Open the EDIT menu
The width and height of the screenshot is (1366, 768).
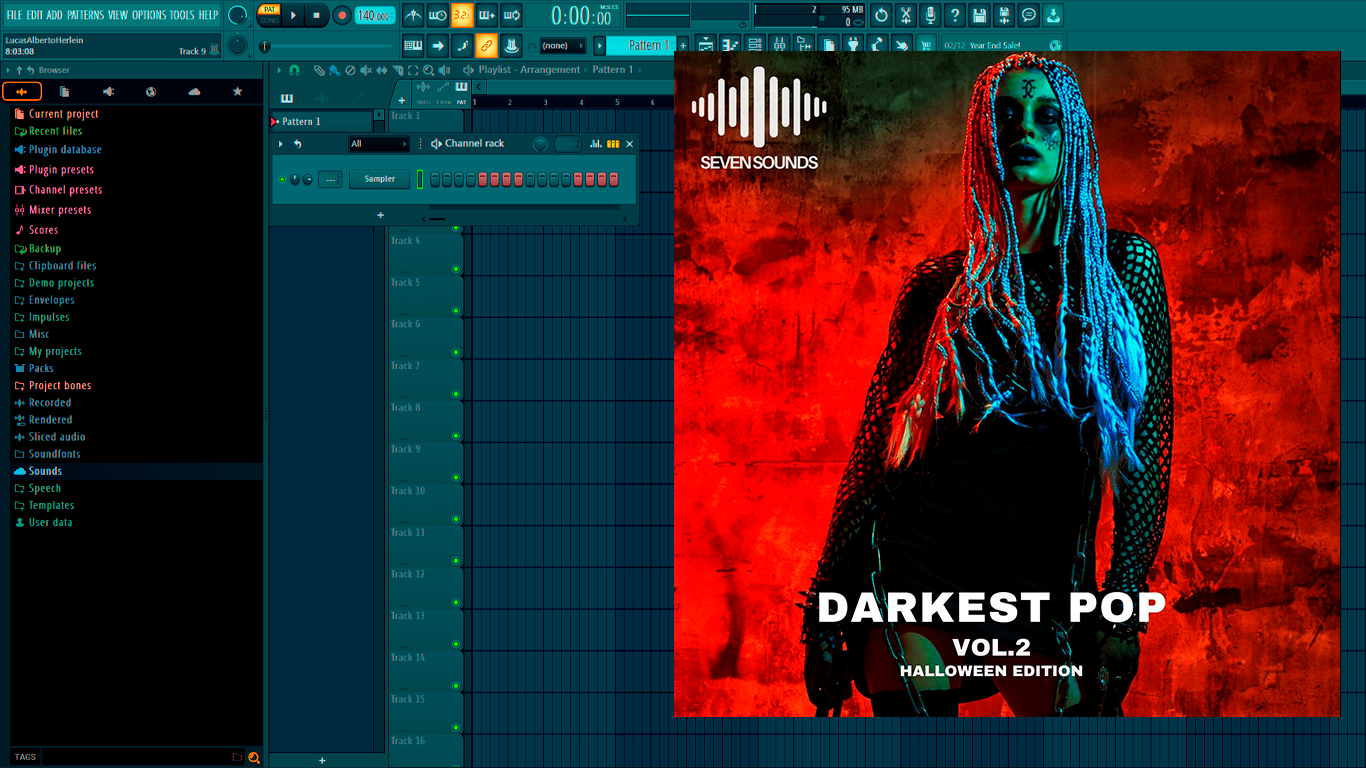tap(34, 15)
